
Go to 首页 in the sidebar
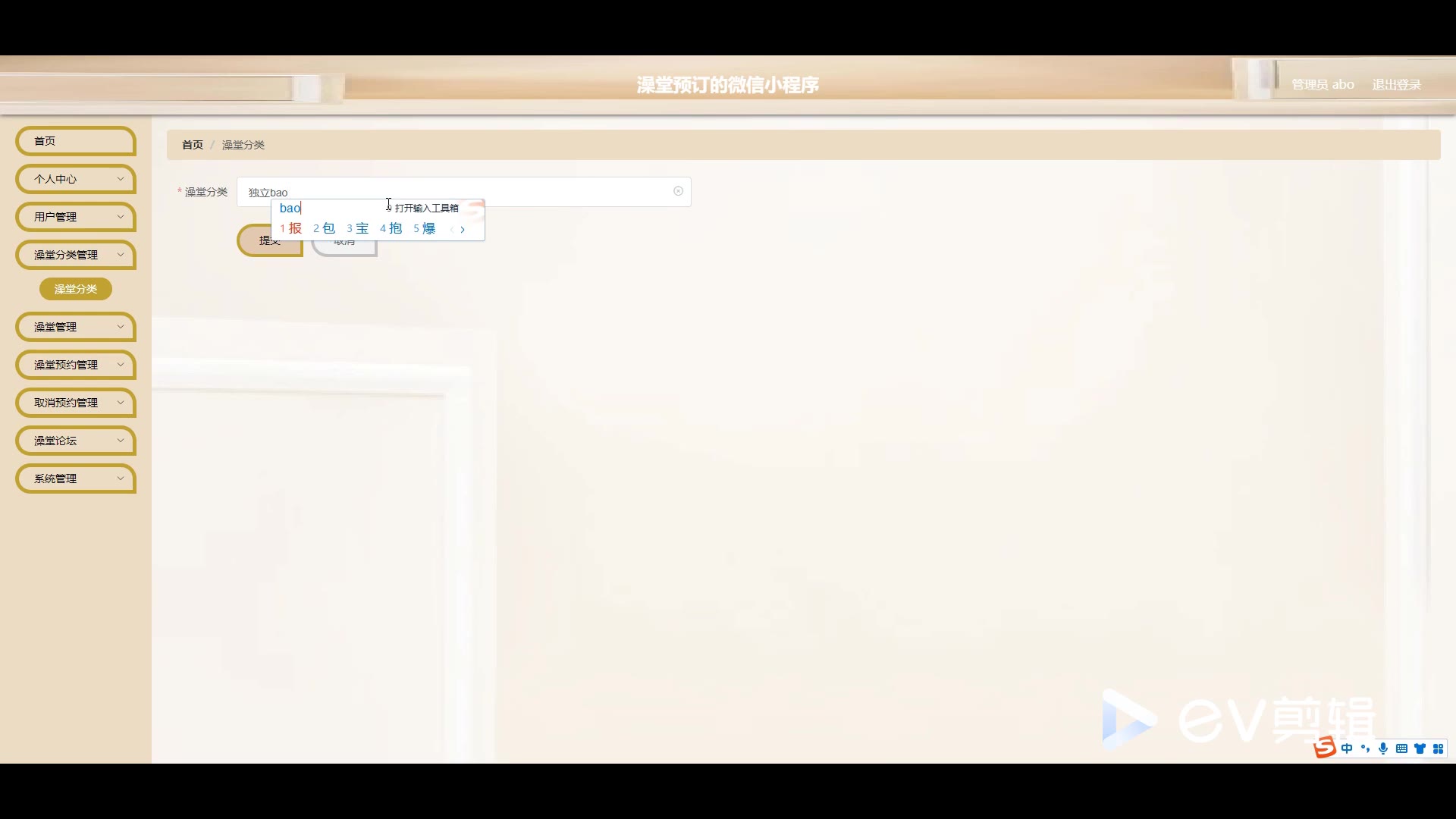pyautogui.click(x=76, y=141)
